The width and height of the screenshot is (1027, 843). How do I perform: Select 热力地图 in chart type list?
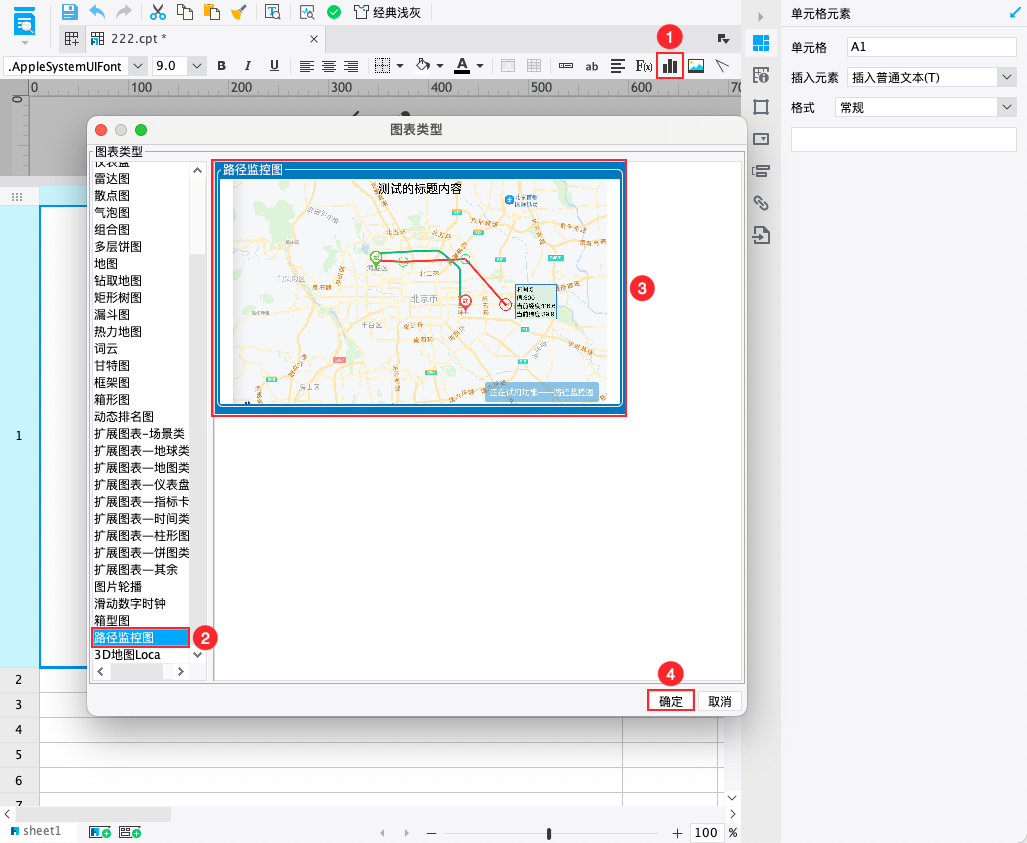pyautogui.click(x=118, y=332)
